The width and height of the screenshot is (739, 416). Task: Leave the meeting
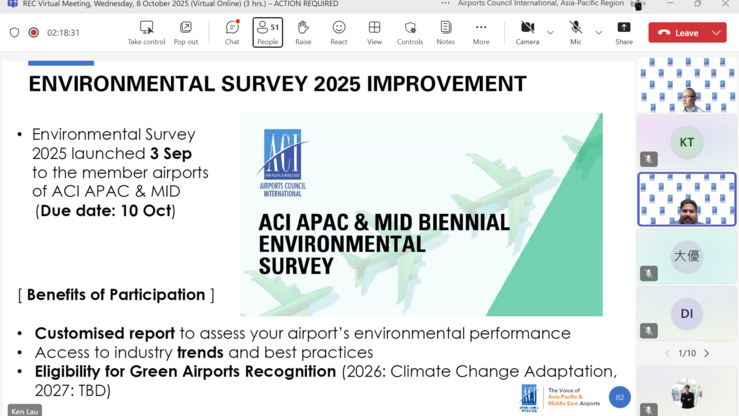[x=679, y=33]
